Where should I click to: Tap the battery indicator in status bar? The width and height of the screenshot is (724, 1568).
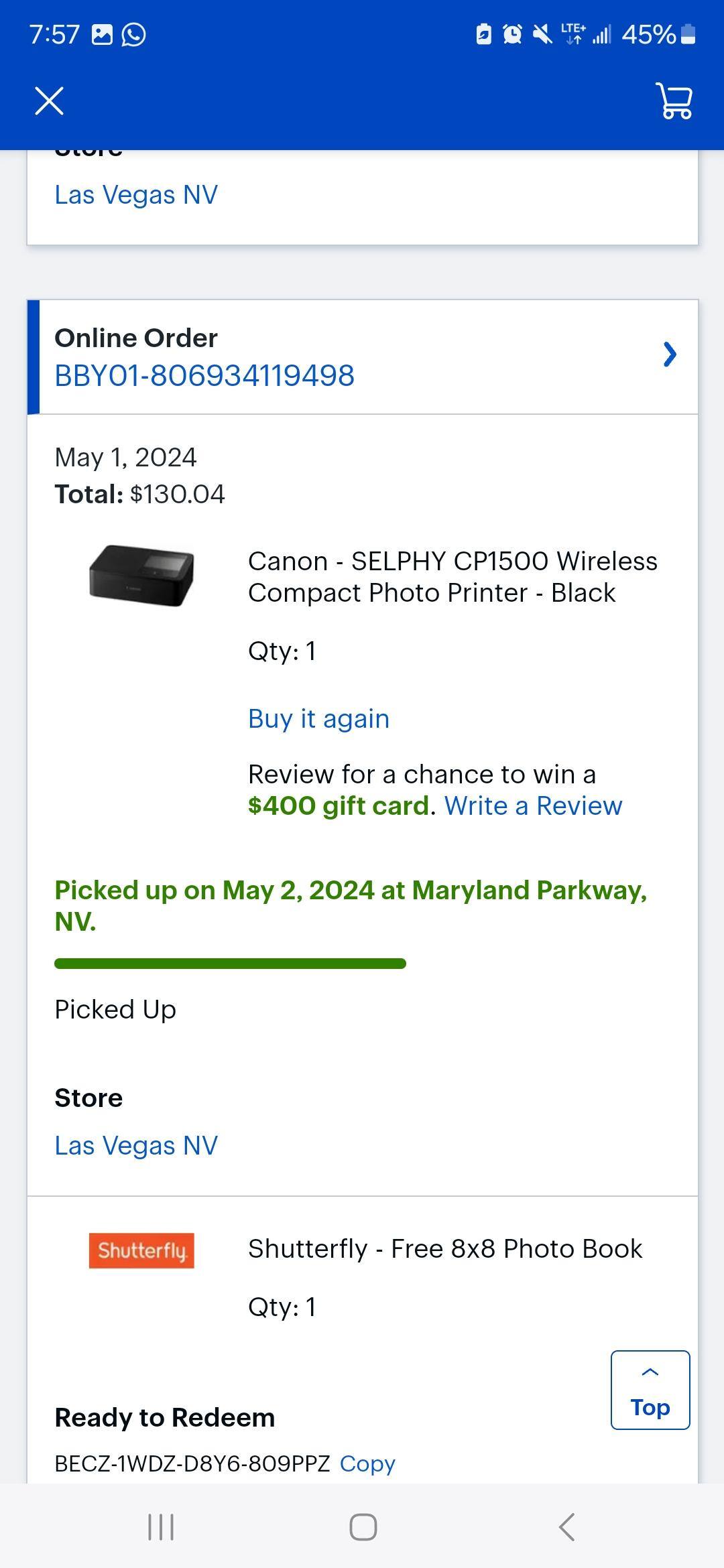pyautogui.click(x=686, y=34)
